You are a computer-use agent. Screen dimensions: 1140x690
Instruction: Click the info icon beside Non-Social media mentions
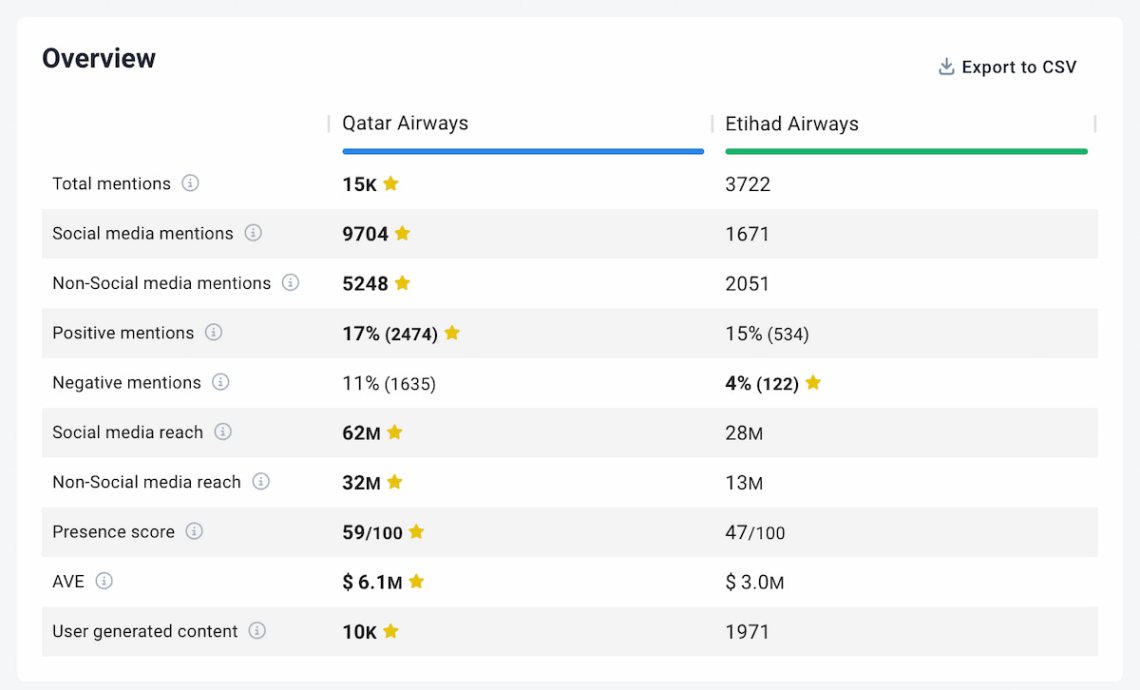click(291, 284)
